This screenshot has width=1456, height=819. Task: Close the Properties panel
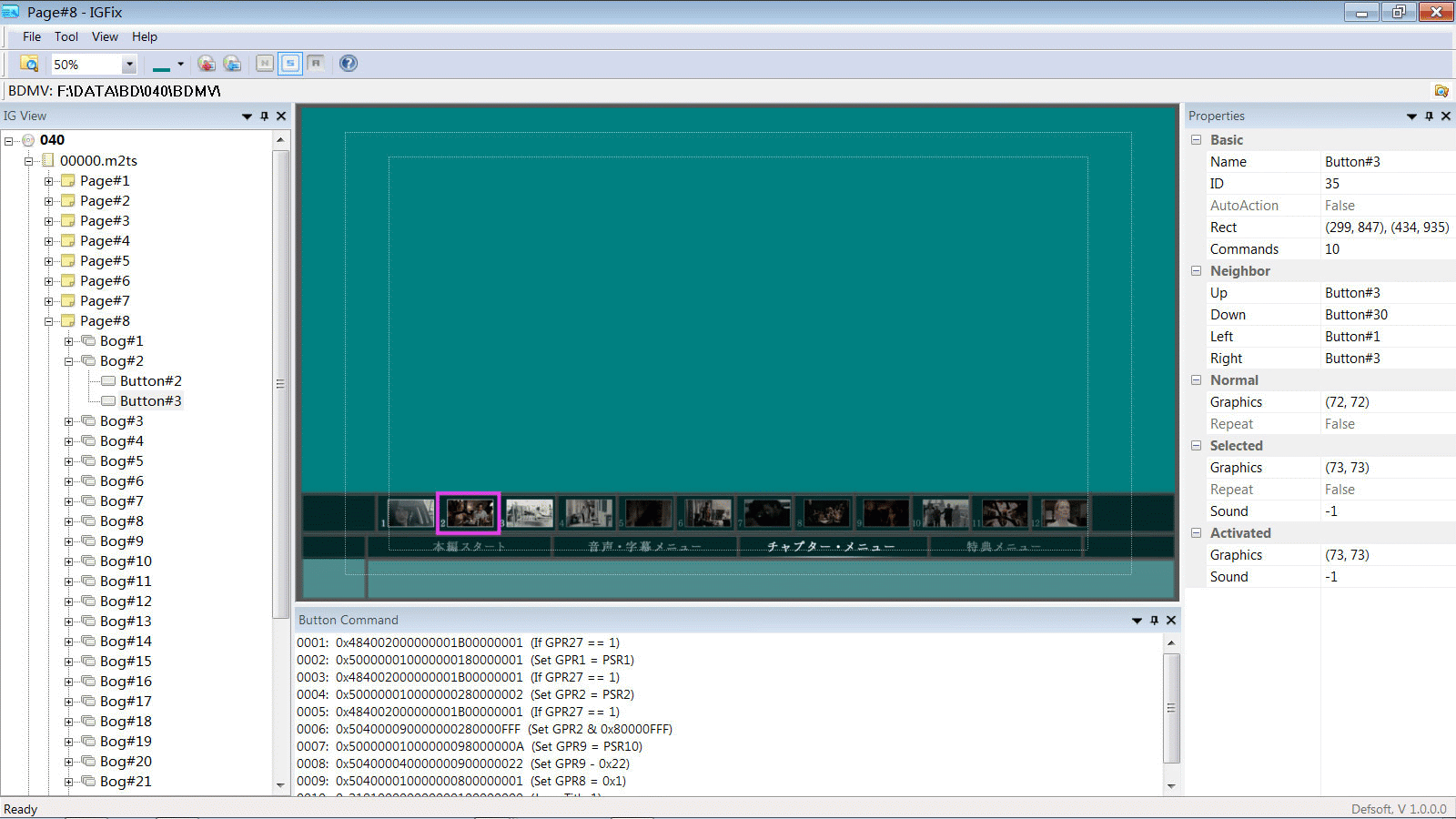click(x=1446, y=116)
